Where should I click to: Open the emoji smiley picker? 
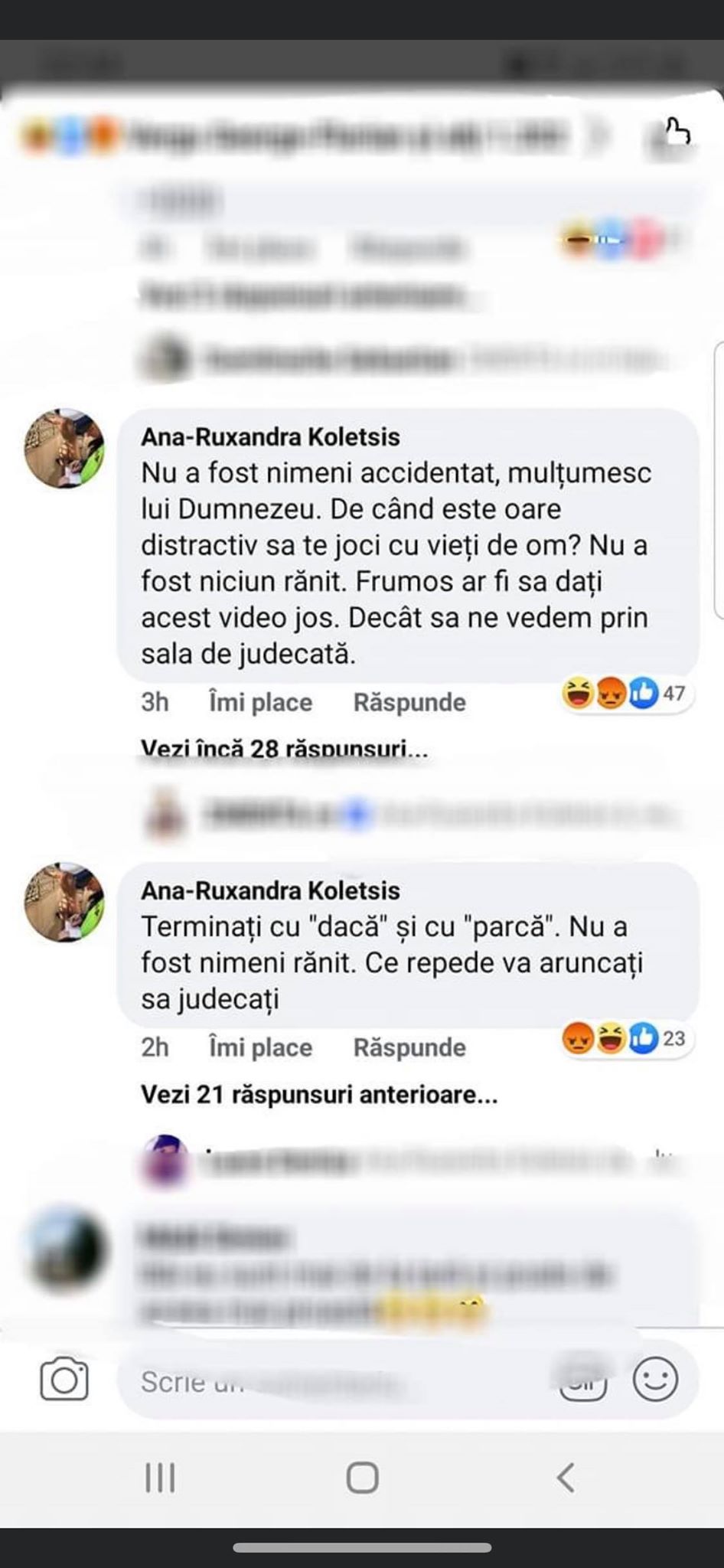(655, 1380)
